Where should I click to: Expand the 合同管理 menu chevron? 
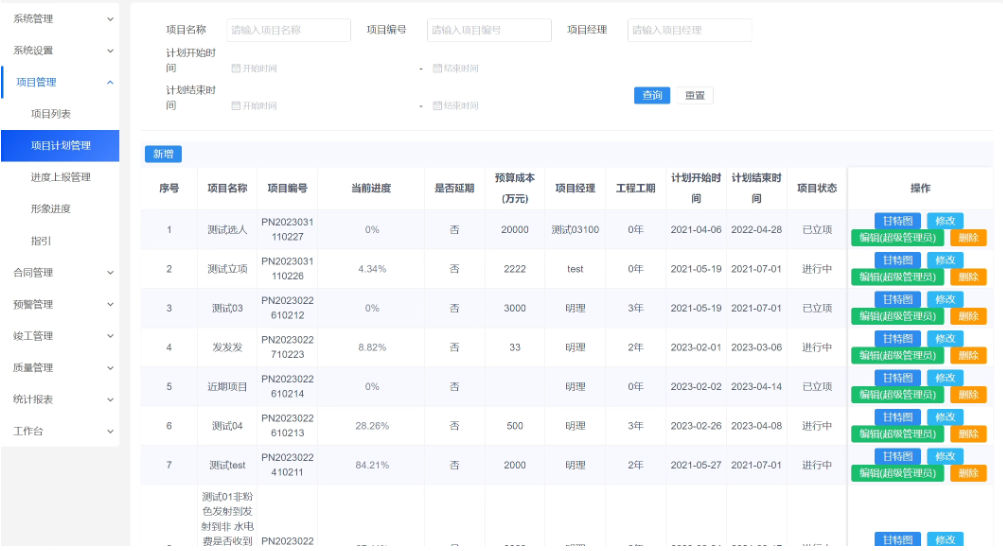(110, 273)
